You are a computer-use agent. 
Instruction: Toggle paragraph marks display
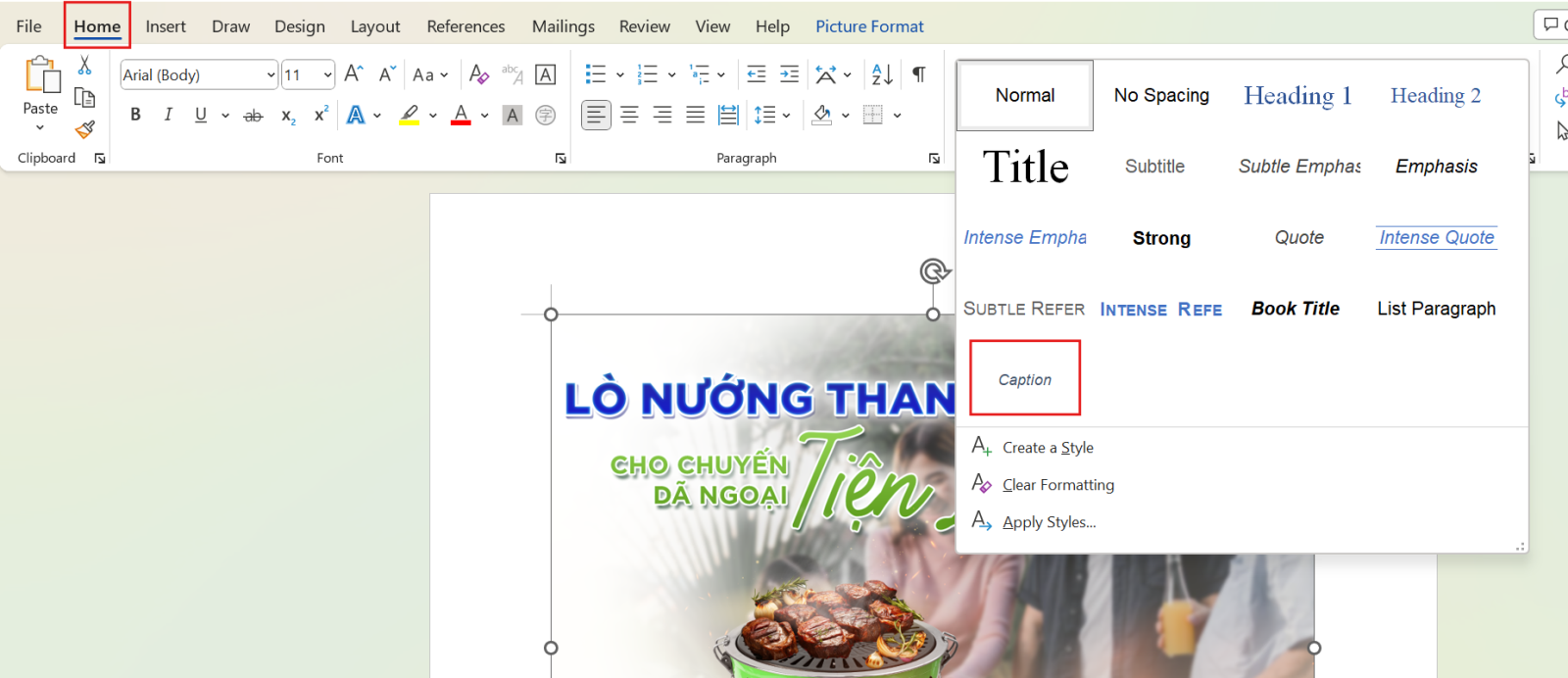(x=919, y=74)
